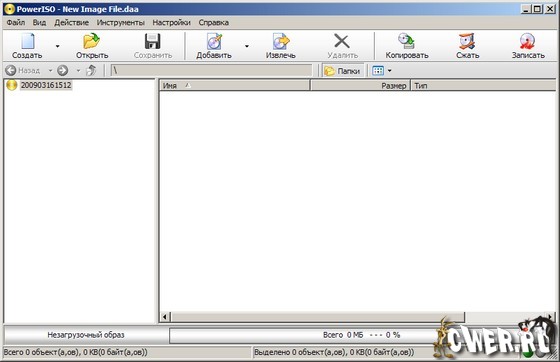Expand dropdown arrow next to Добавить
560x362 pixels.
coord(246,46)
